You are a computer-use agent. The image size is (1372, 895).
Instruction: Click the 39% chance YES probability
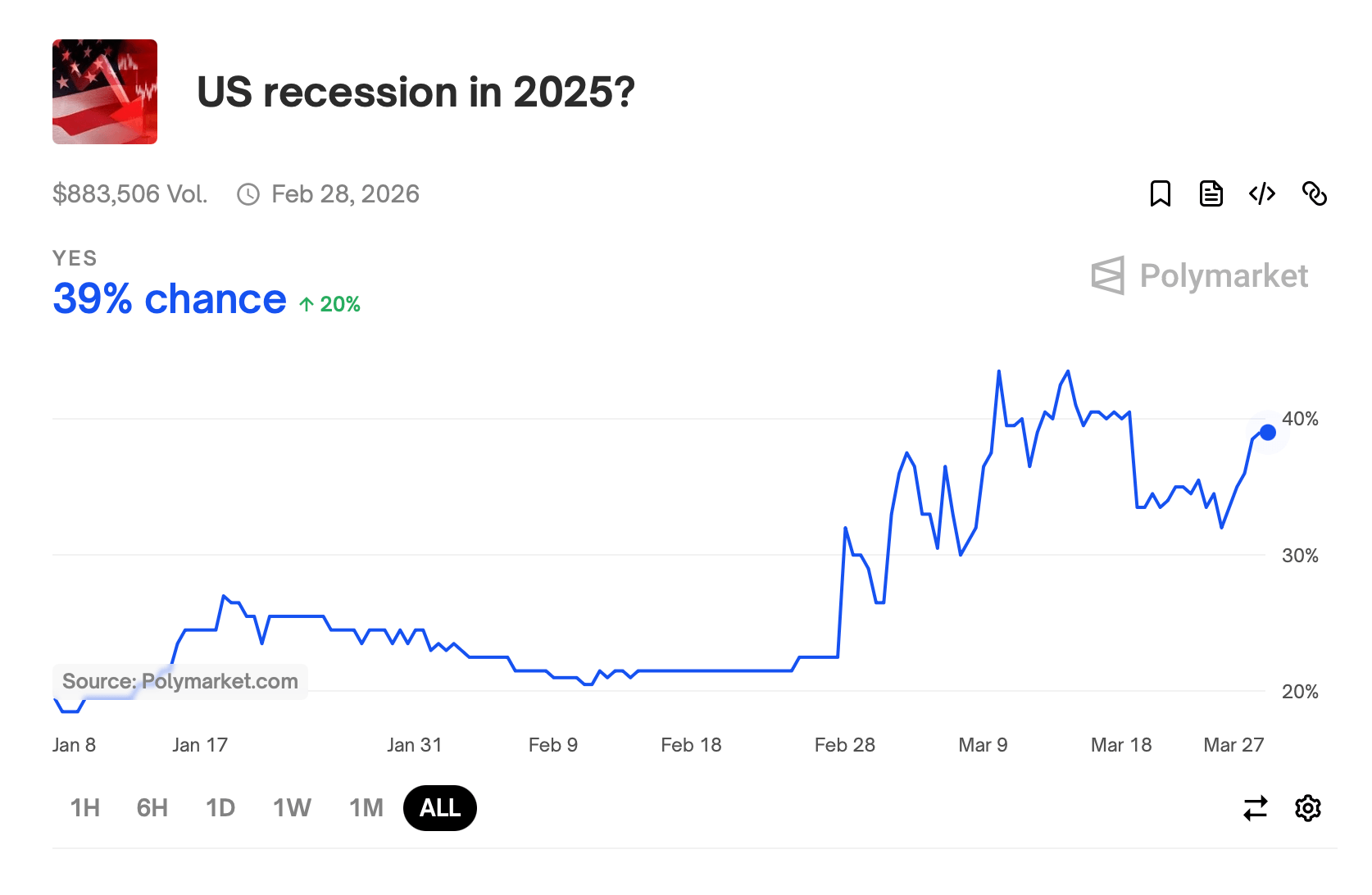168,299
